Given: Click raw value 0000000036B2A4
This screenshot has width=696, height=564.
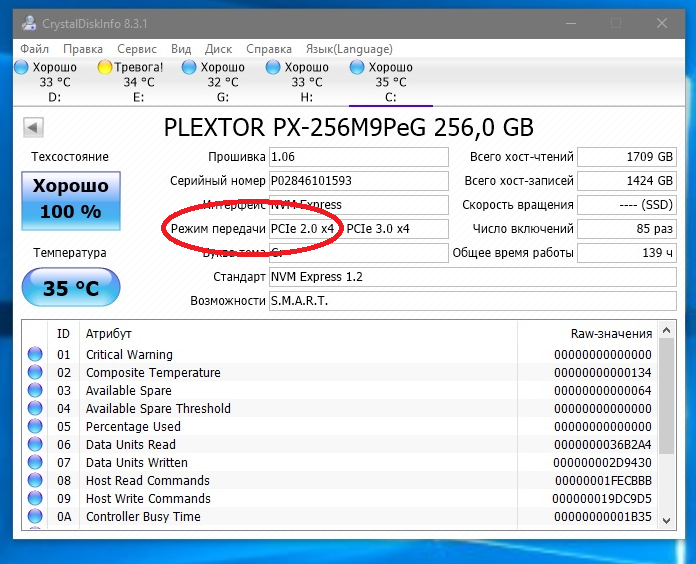Looking at the screenshot, I should point(603,445).
